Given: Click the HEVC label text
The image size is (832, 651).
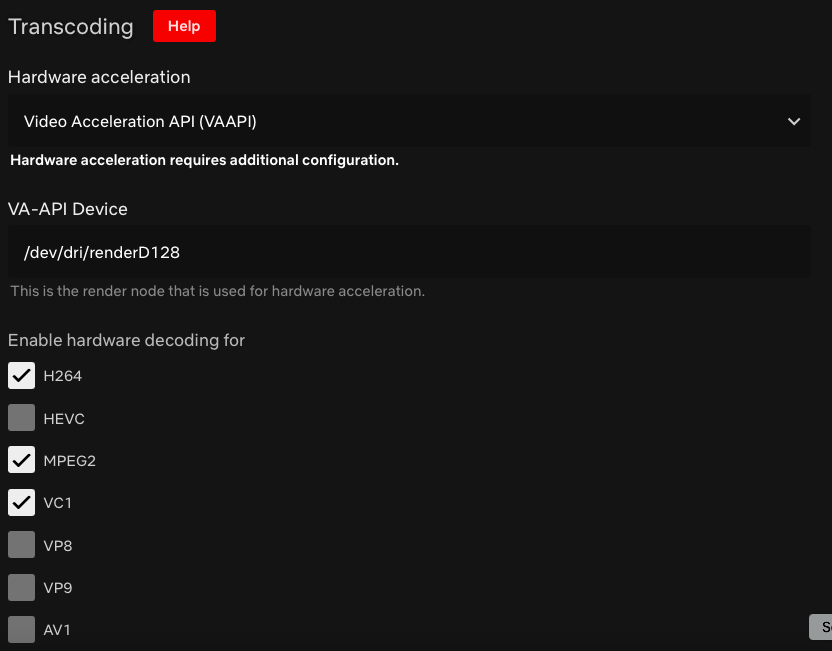Looking at the screenshot, I should click(x=64, y=419).
